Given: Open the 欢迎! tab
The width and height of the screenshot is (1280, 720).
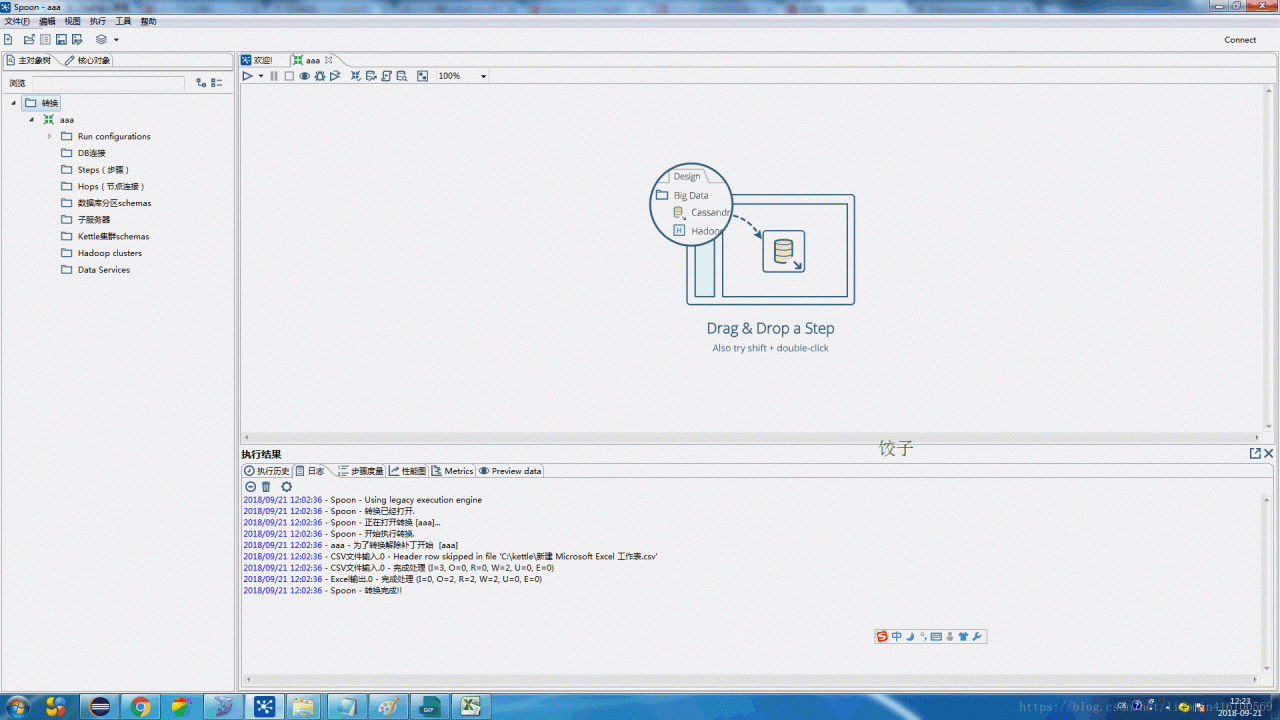Looking at the screenshot, I should pyautogui.click(x=257, y=60).
